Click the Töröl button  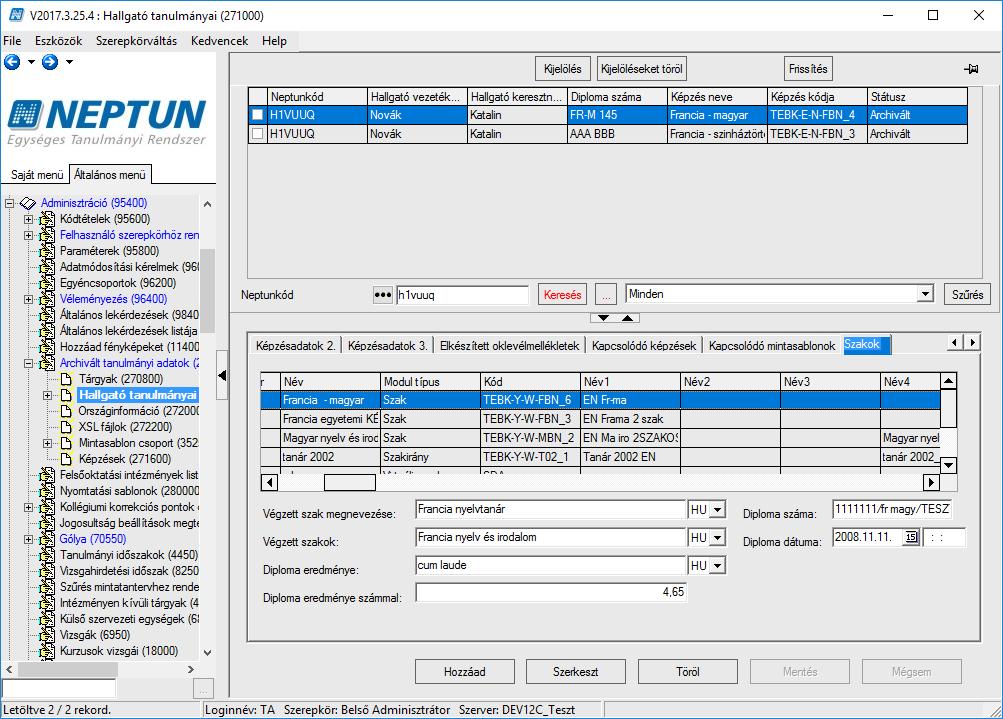click(x=688, y=672)
